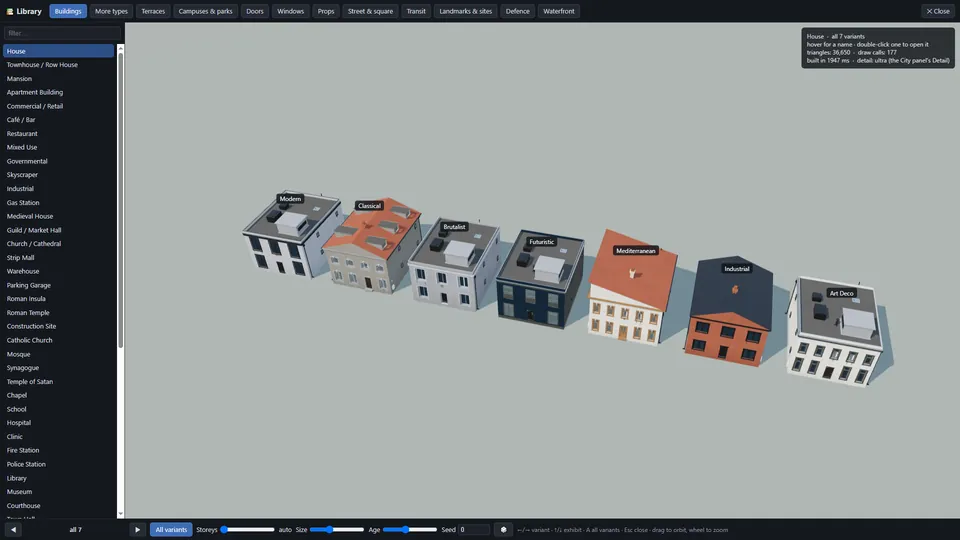The height and width of the screenshot is (540, 960).
Task: Select Medieval House in the list
Action: tap(59, 216)
